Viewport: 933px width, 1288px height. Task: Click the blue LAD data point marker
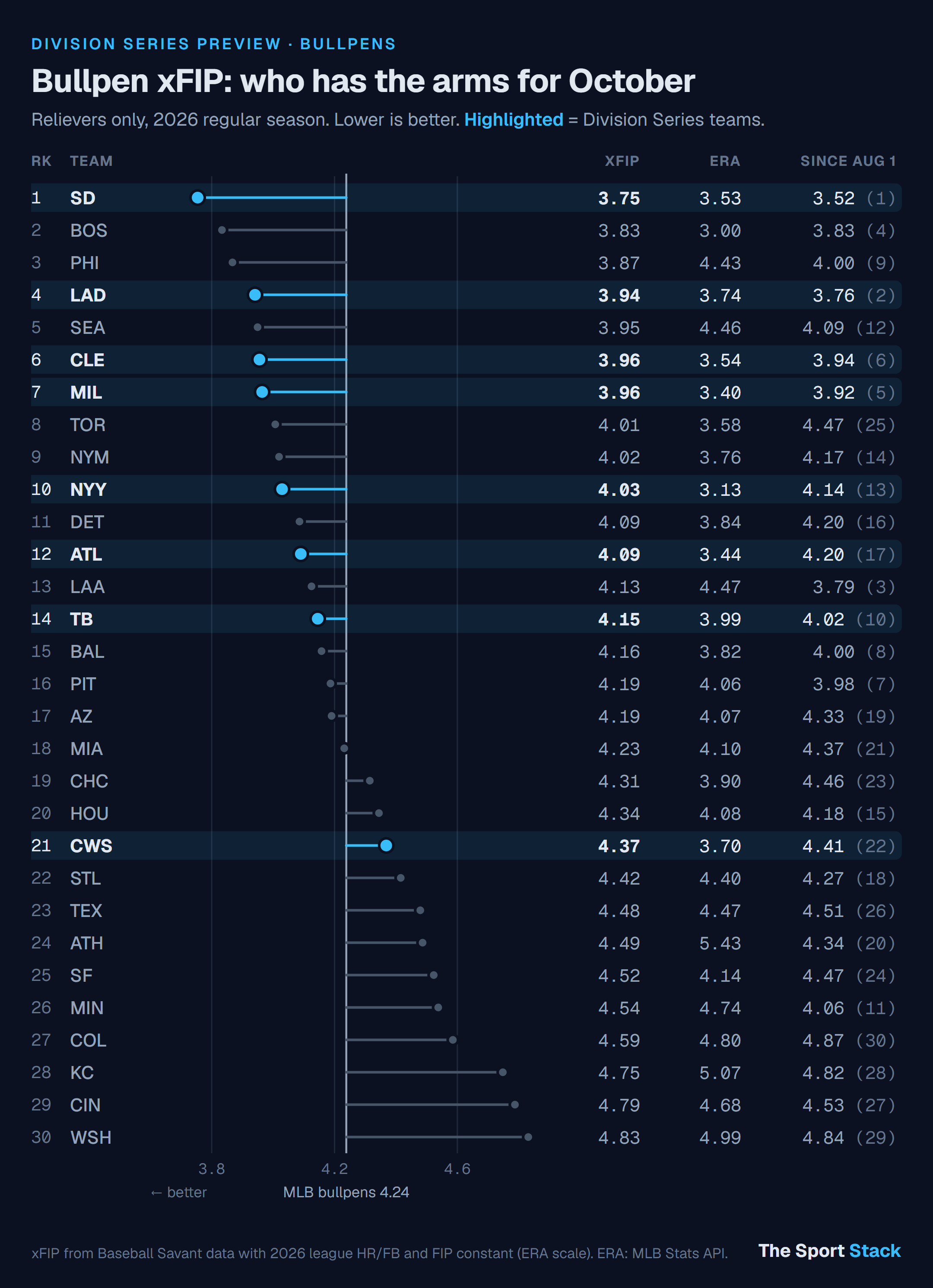click(255, 295)
